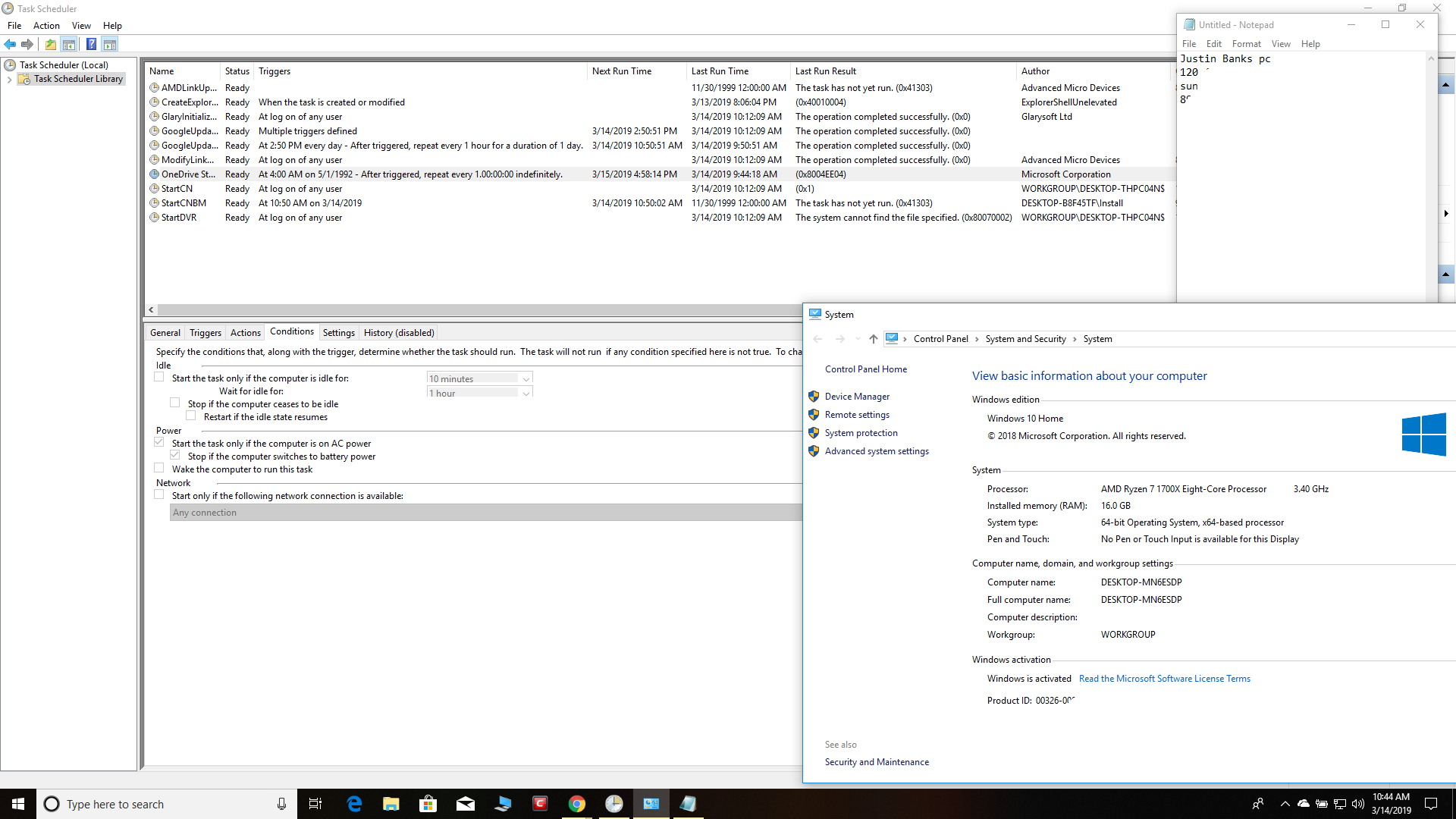Open Device Manager from the System sidebar
1456x819 pixels.
857,397
